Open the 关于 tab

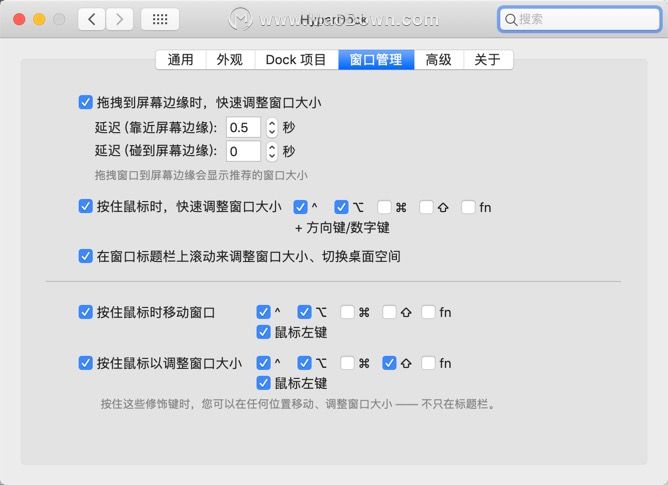(x=488, y=60)
